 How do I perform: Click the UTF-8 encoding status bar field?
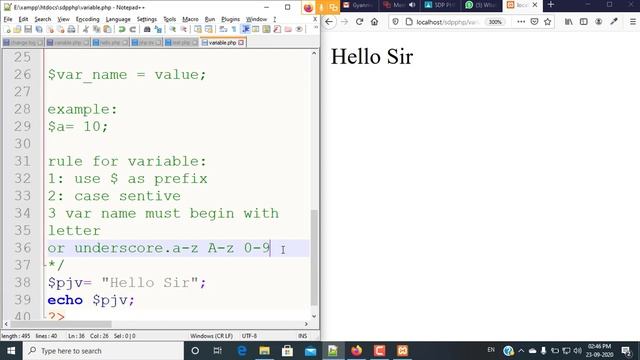(249, 336)
